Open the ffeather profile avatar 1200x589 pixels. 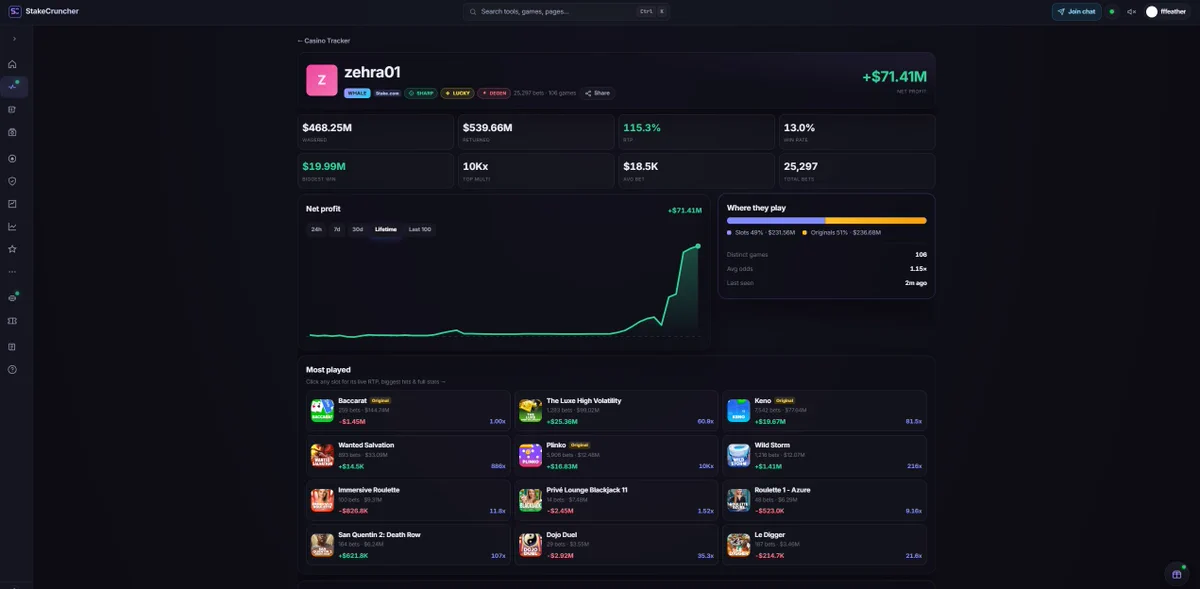(1152, 12)
